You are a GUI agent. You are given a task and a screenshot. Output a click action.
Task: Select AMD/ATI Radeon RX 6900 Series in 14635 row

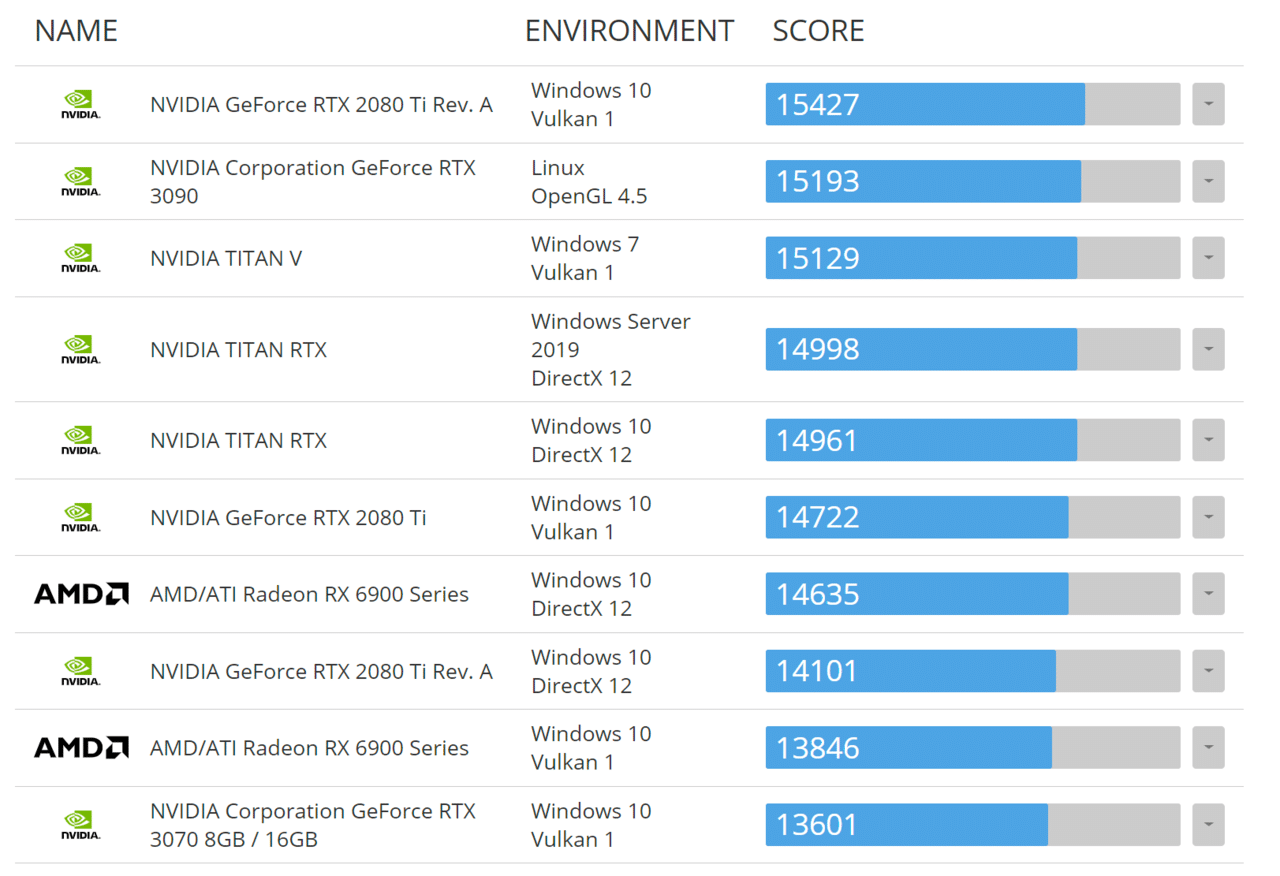click(309, 595)
